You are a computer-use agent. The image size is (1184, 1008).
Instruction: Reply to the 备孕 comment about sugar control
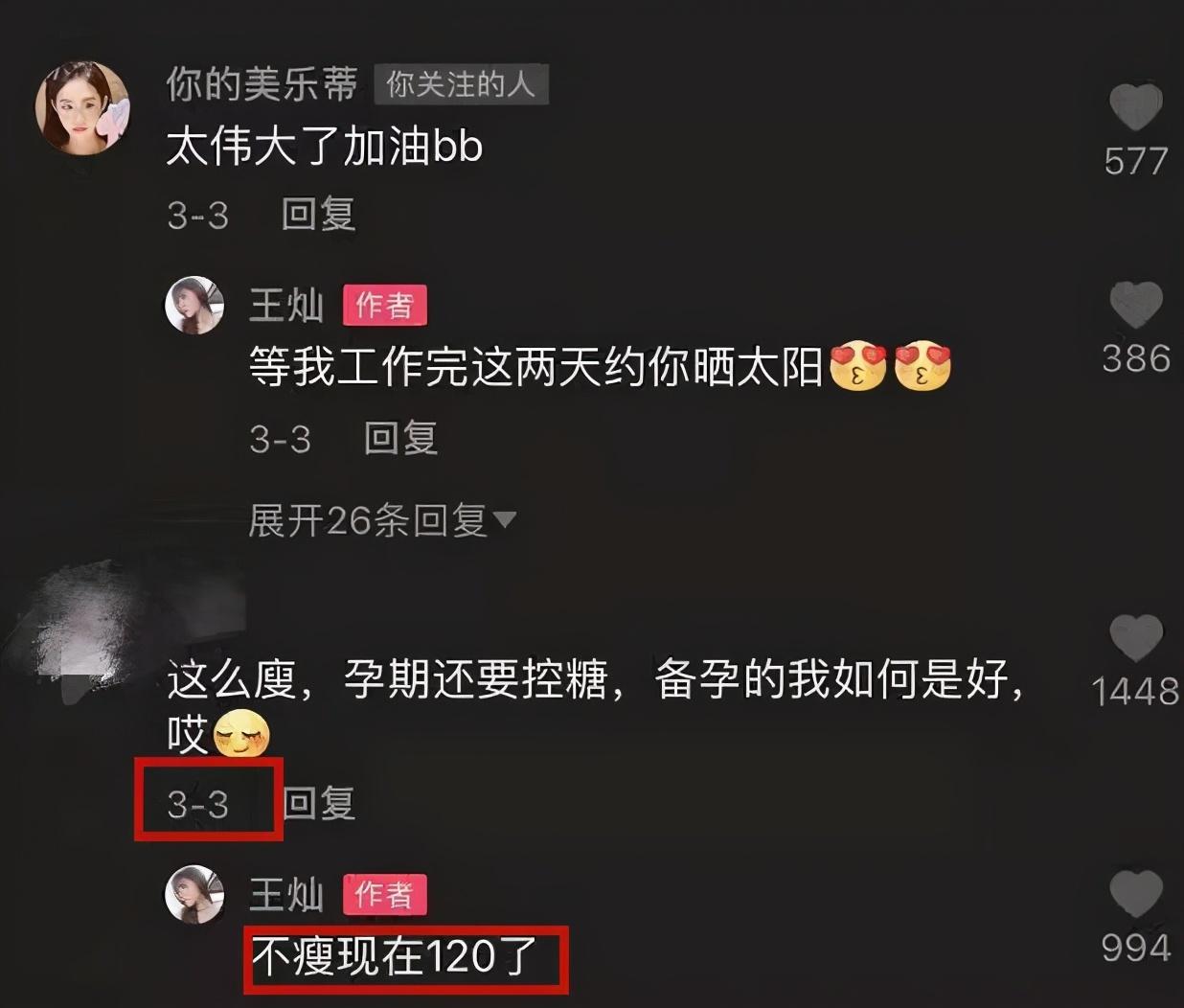pyautogui.click(x=320, y=803)
